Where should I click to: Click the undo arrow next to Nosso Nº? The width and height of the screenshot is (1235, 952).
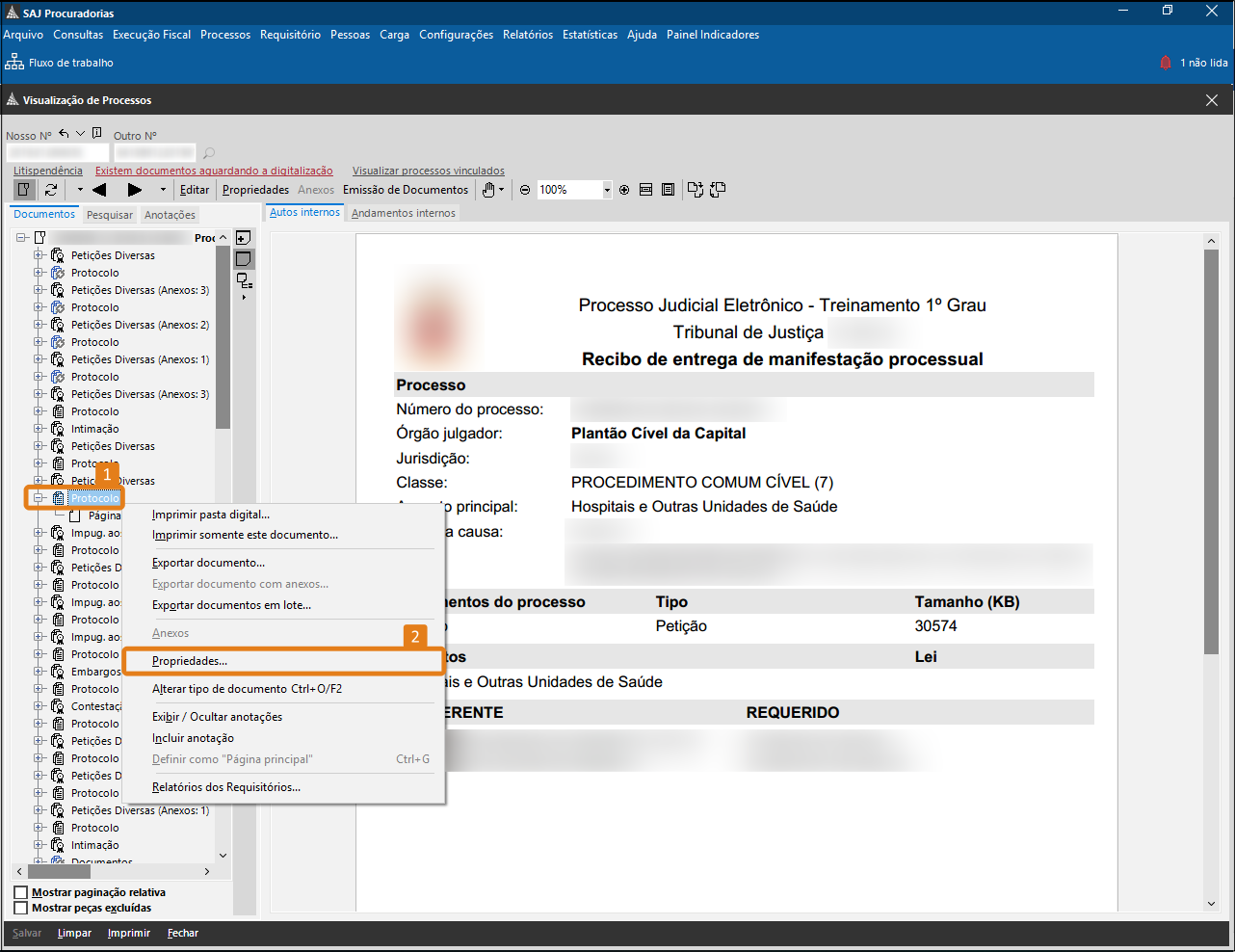[64, 134]
